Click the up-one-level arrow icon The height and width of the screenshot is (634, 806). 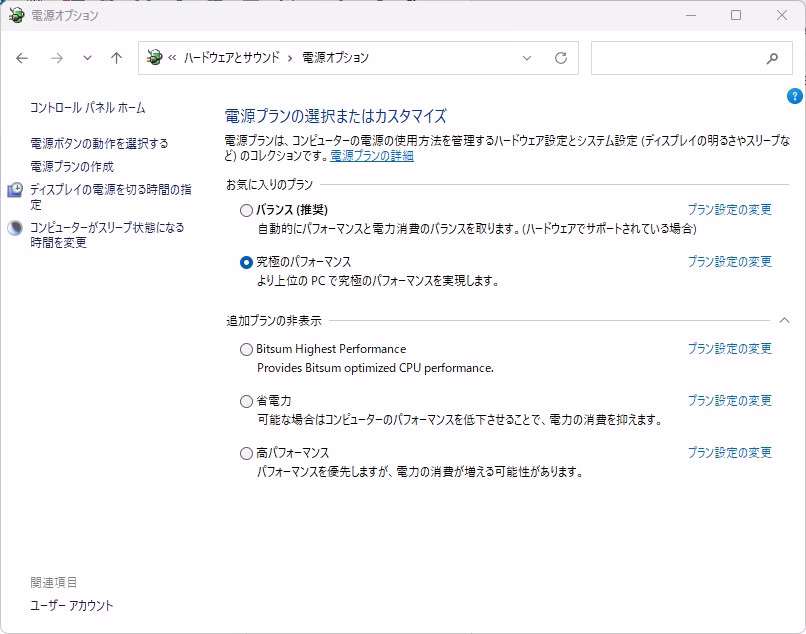(x=116, y=58)
